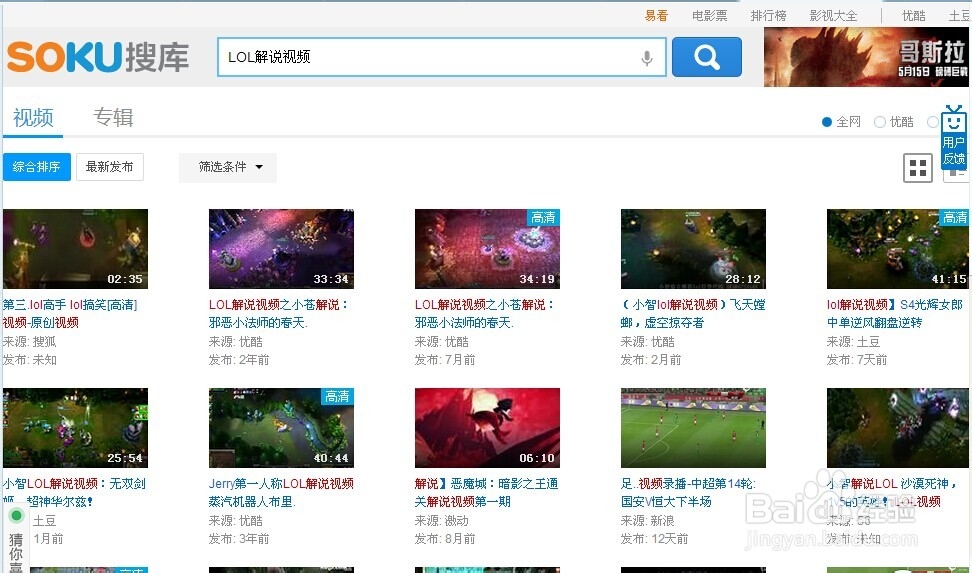972x573 pixels.
Task: Open 小智解说LOL 沙漠死神 title link
Action: click(893, 492)
